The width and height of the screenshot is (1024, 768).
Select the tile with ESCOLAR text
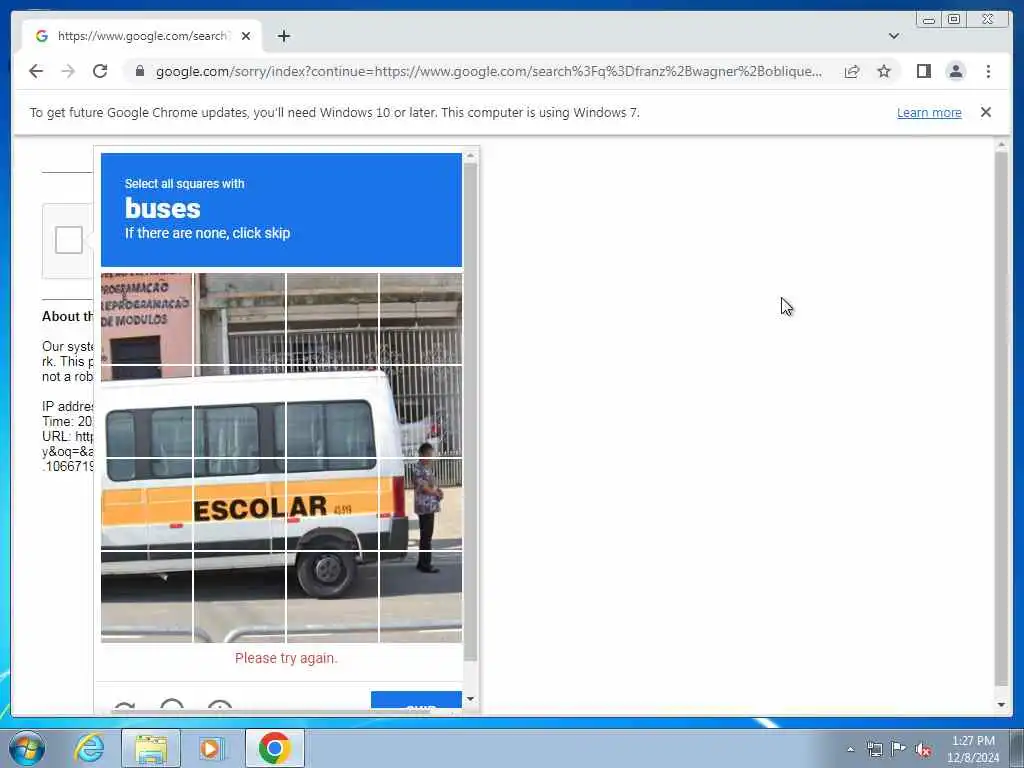(x=239, y=504)
